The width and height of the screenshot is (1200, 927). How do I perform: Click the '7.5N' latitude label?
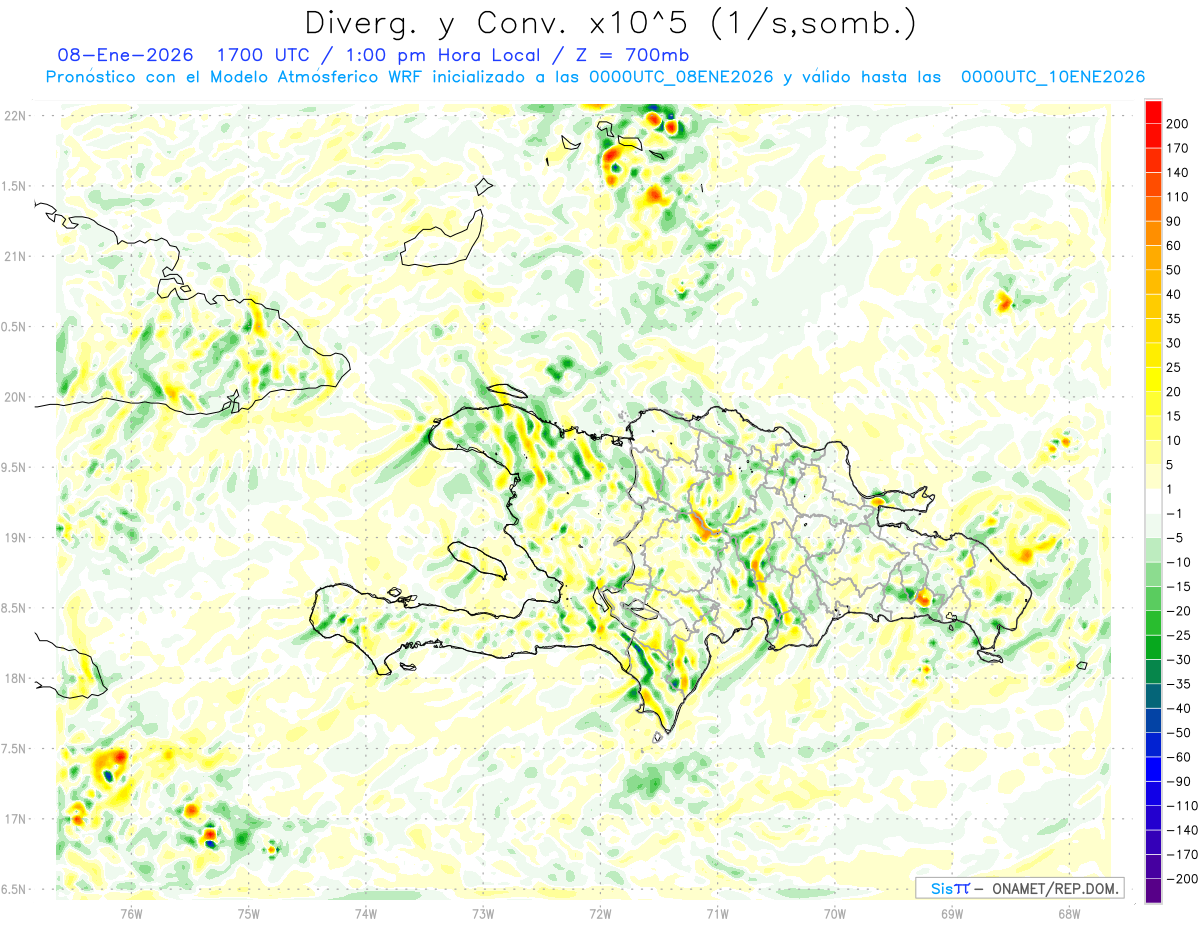(x=14, y=749)
